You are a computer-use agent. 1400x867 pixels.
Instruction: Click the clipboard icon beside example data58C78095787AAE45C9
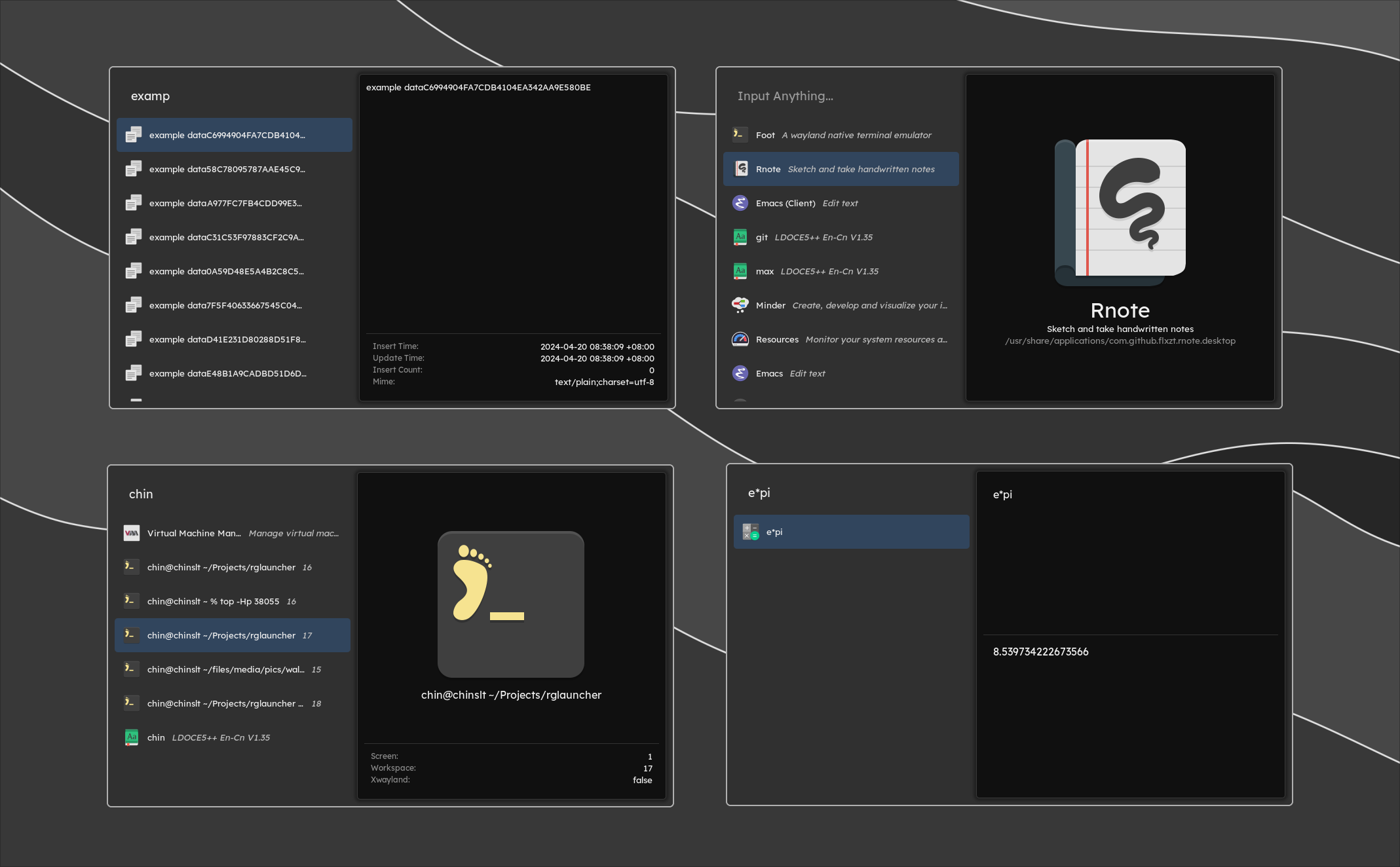(134, 169)
